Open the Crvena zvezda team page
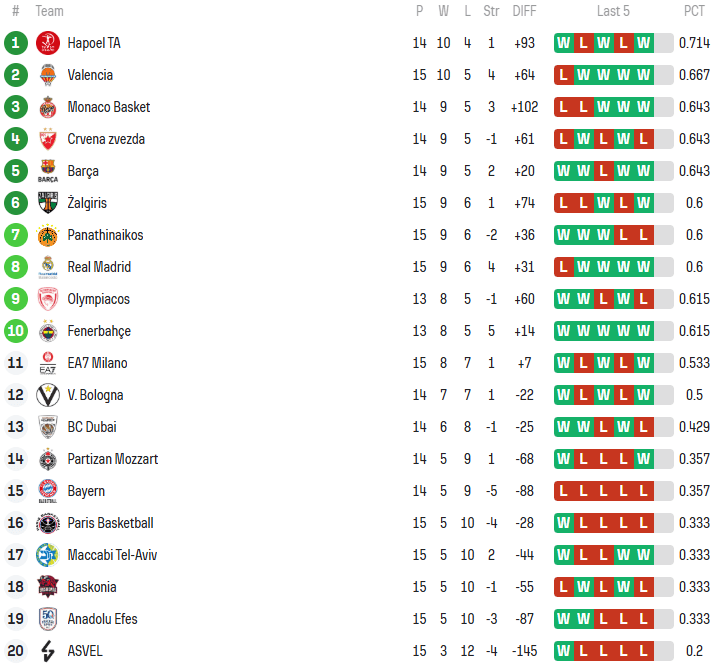Screen dimensions: 718x669 [106, 139]
